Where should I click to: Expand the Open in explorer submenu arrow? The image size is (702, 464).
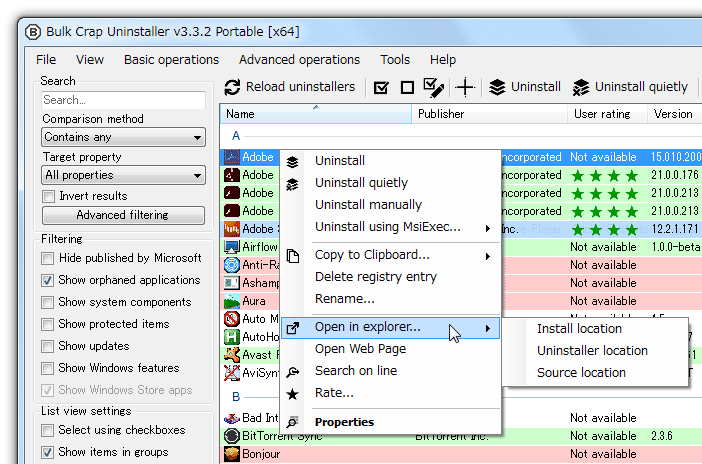coord(488,328)
